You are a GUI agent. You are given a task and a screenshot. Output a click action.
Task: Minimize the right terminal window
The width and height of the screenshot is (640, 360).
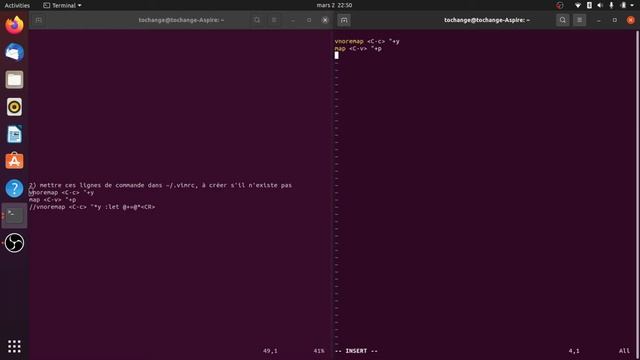point(598,20)
